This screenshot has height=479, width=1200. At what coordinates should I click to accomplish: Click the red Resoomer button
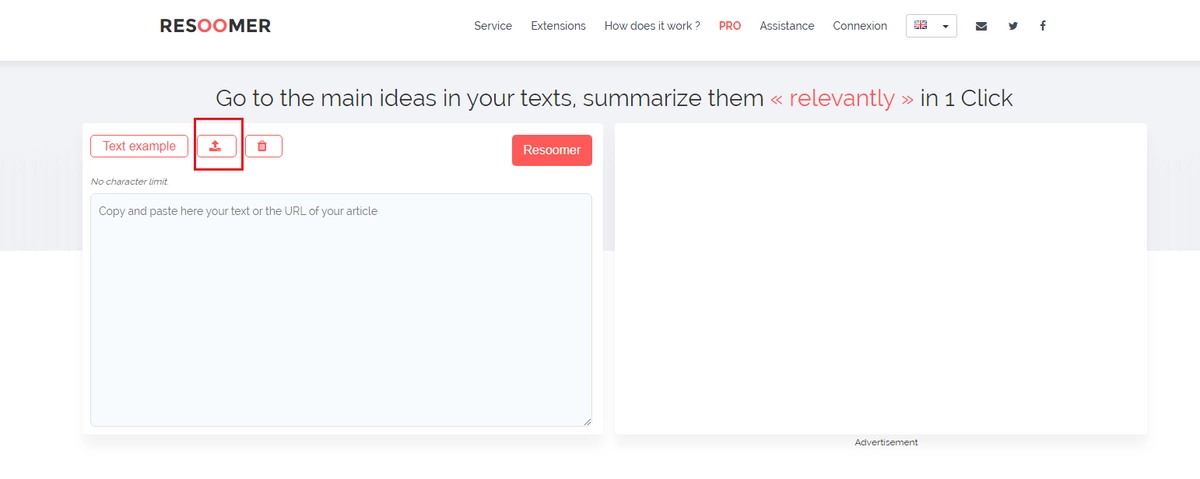552,150
